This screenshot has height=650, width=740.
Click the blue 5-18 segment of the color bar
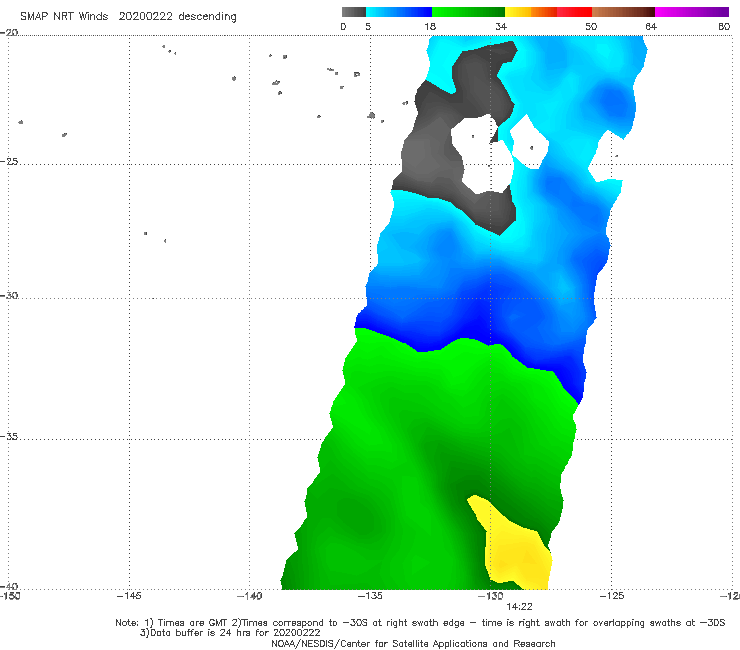coord(399,12)
